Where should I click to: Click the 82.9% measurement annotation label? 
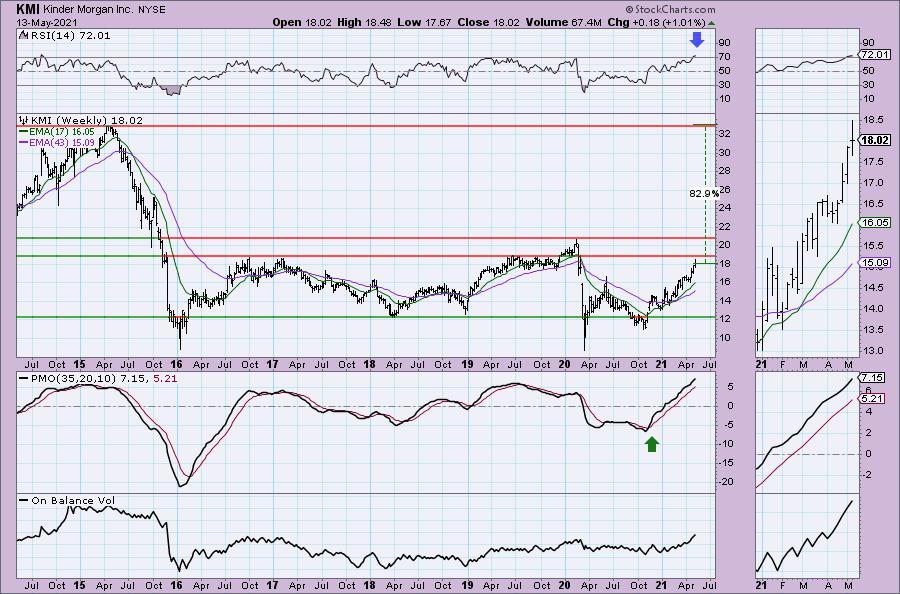[x=704, y=194]
